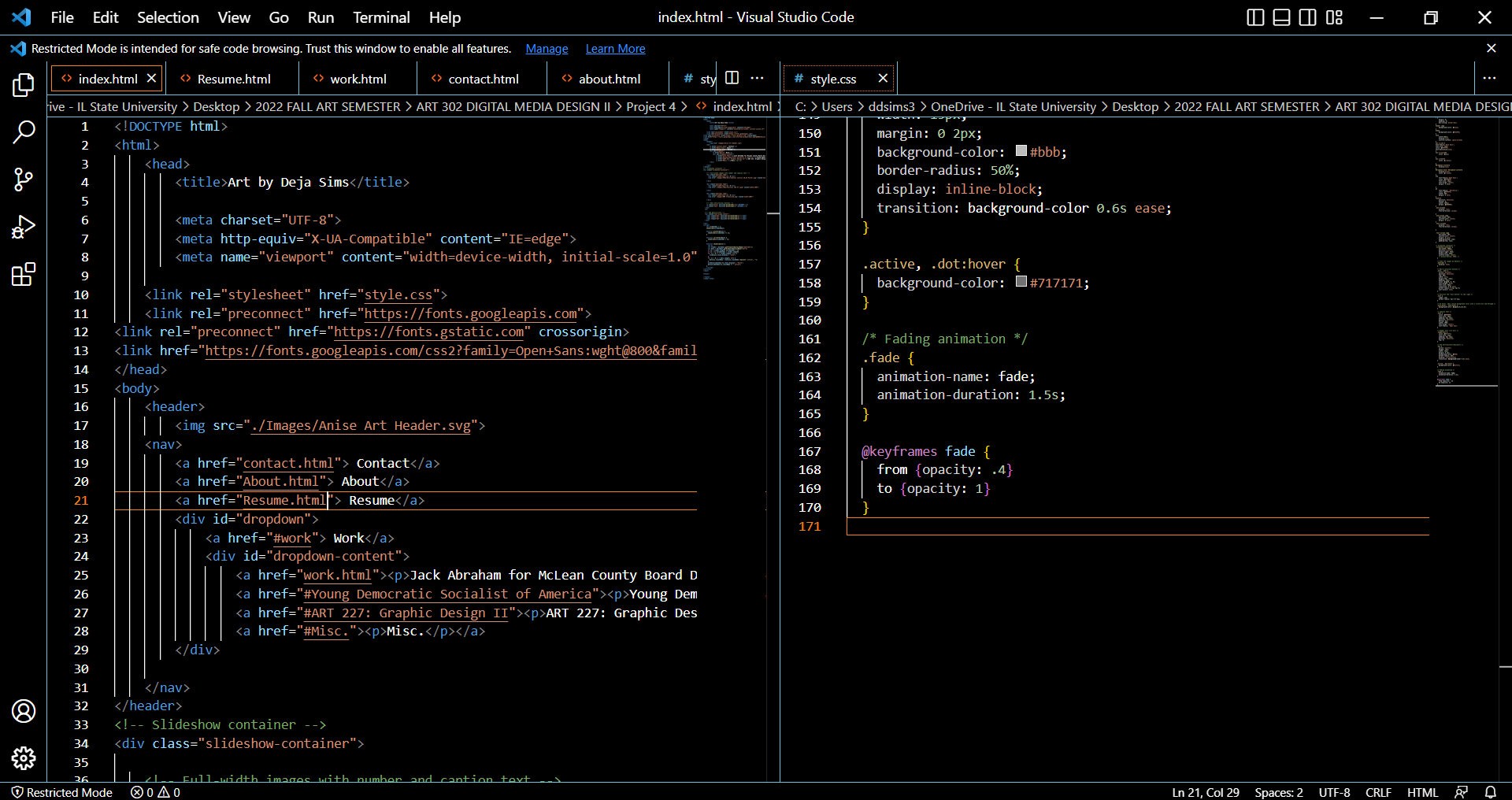The image size is (1512, 800).
Task: Toggle the primary side bar layout button
Action: [1255, 17]
